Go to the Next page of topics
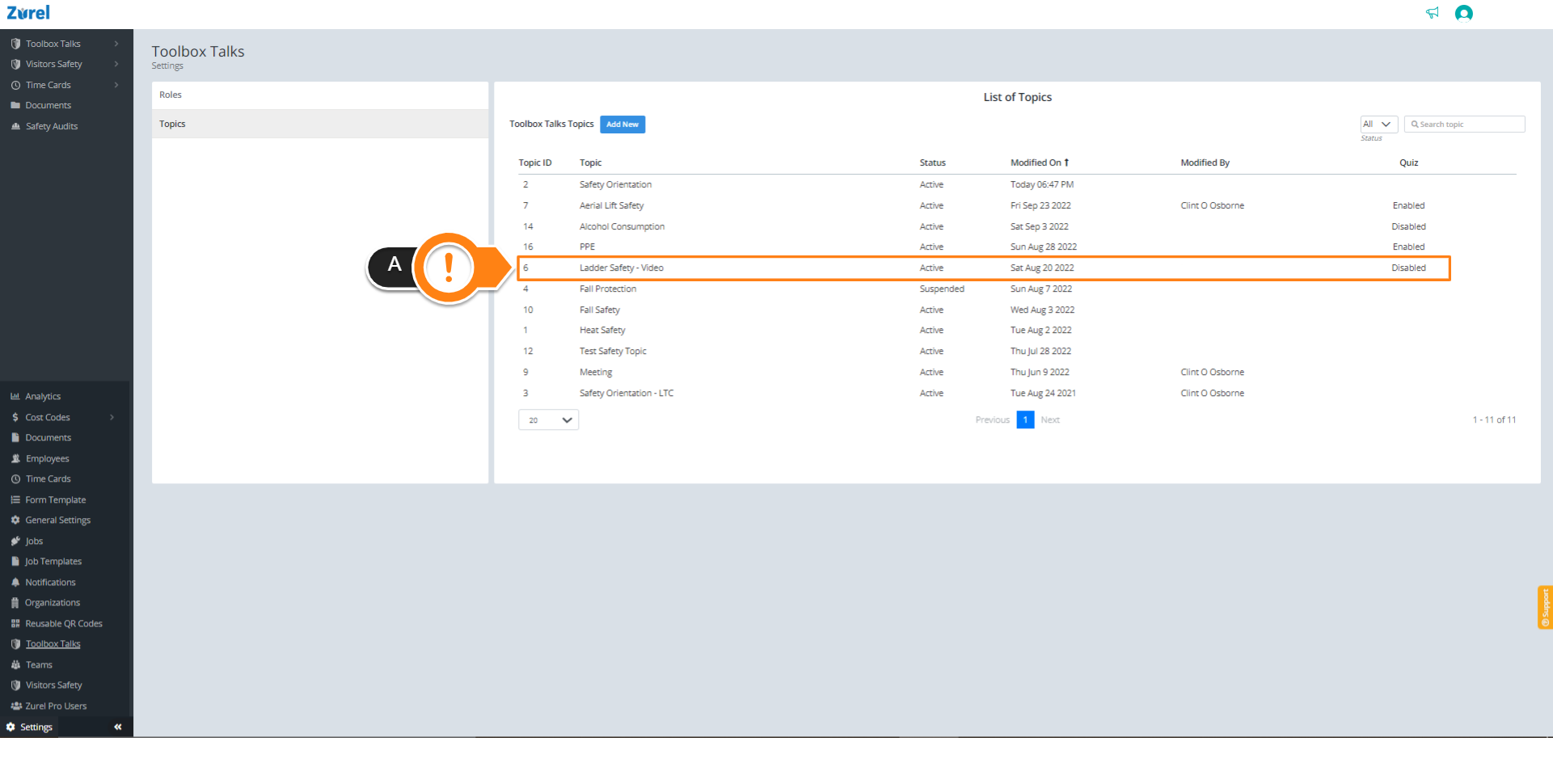Image resolution: width=1553 pixels, height=784 pixels. click(1050, 419)
